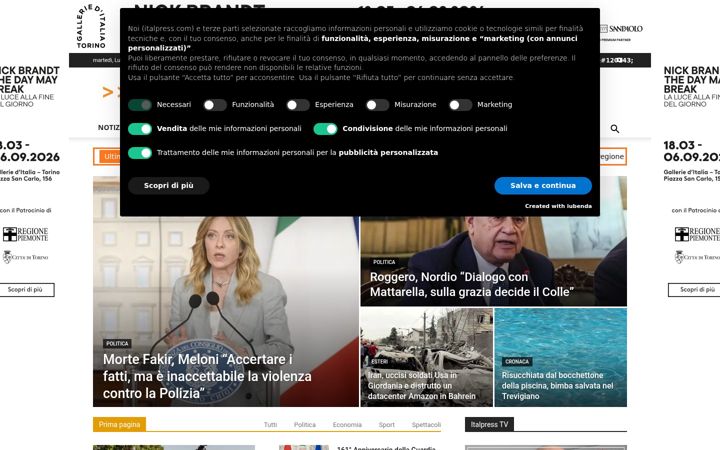Click Scopri di più in left ad banner
This screenshot has width=720, height=450.
tap(25, 290)
